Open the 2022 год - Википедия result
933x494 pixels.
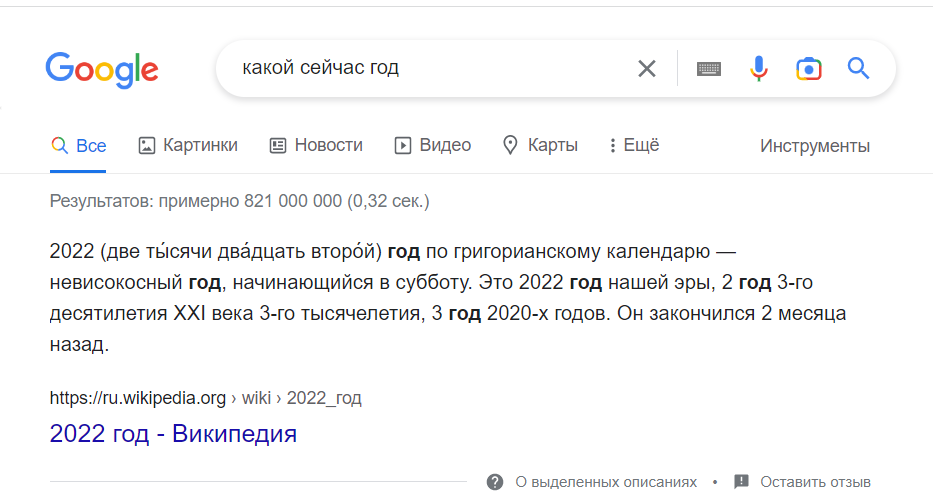[x=173, y=434]
